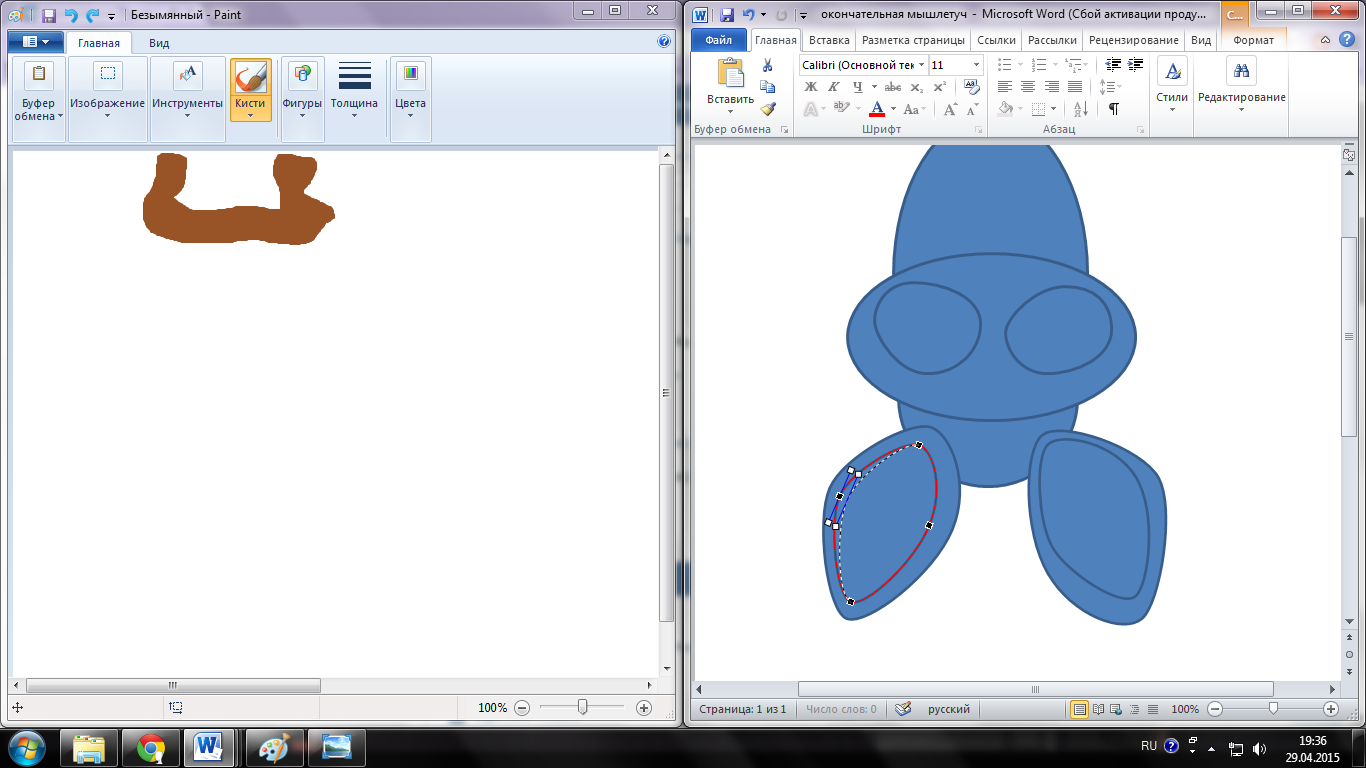Image resolution: width=1366 pixels, height=768 pixels.
Task: Switch to the Рецензирование tab in Word
Action: tap(1133, 40)
